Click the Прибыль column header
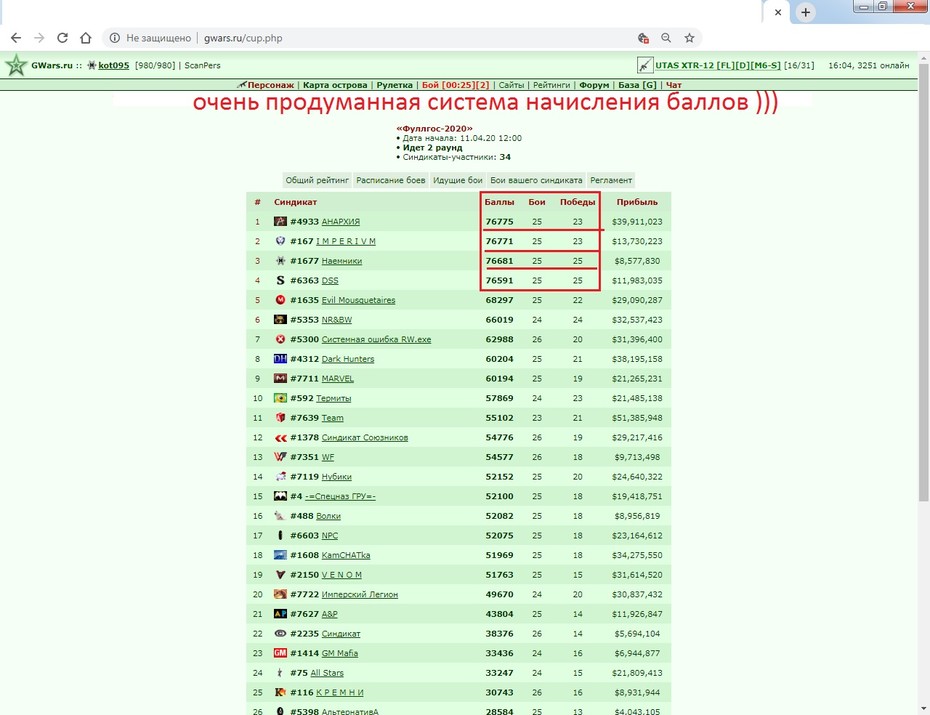The height and width of the screenshot is (715, 930). 637,202
